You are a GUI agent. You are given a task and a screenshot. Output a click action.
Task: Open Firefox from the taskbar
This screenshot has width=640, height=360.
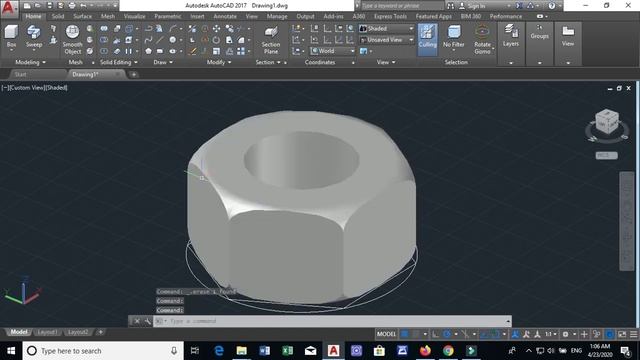(x=425, y=351)
